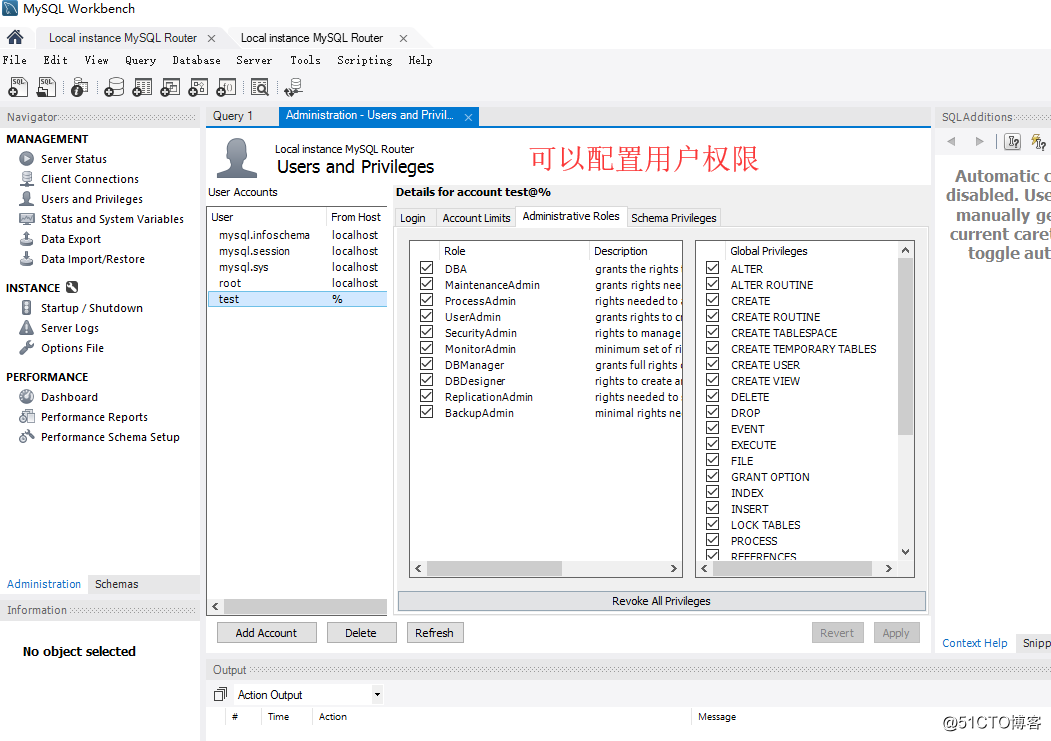Create a new SQL tab icon
Screen dimensions: 1051x741
[18, 86]
